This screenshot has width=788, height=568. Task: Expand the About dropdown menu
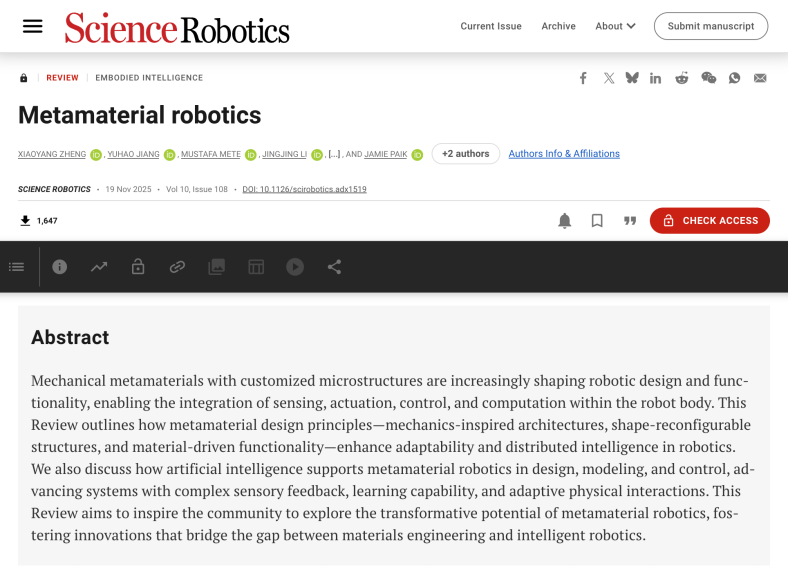pos(615,26)
